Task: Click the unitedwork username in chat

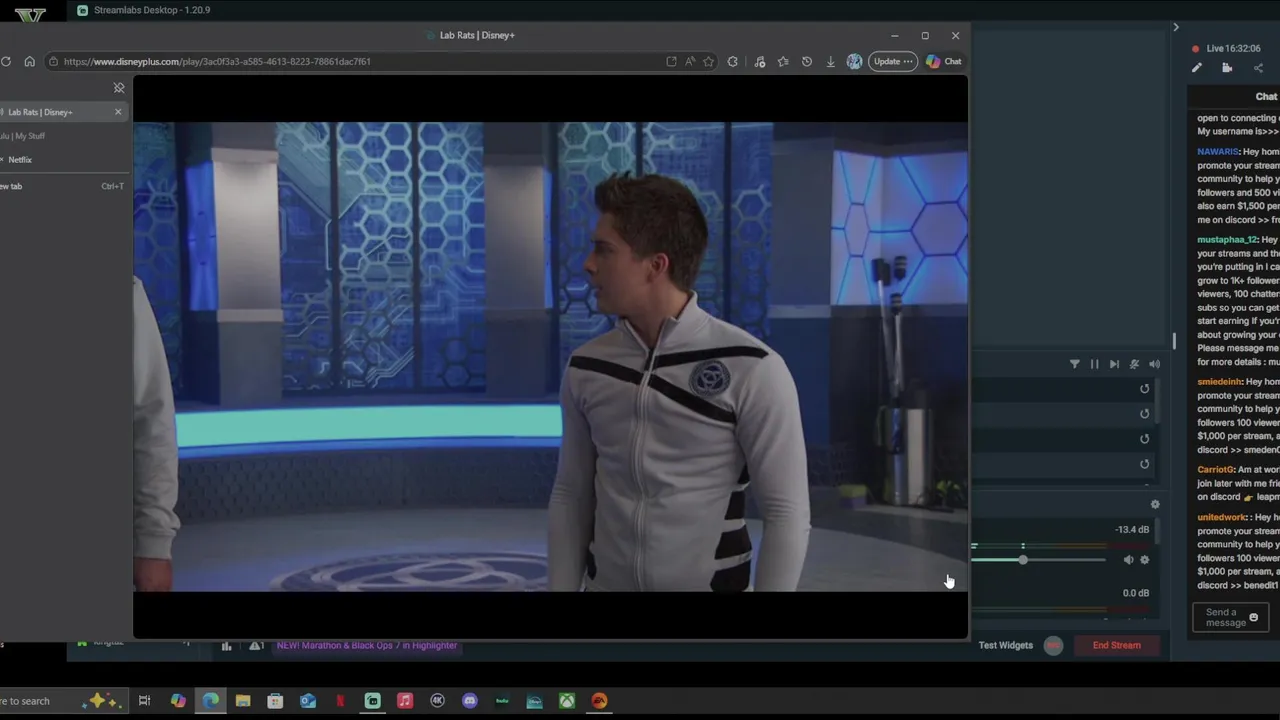Action: 1223,518
